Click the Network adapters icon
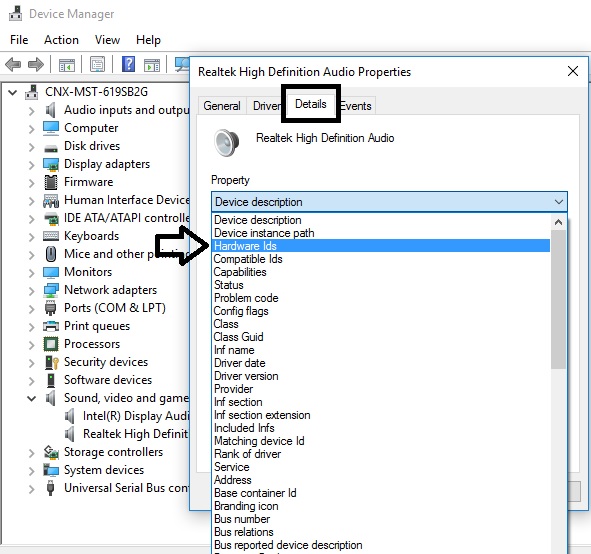Viewport: 591px width, 554px height. [51, 290]
